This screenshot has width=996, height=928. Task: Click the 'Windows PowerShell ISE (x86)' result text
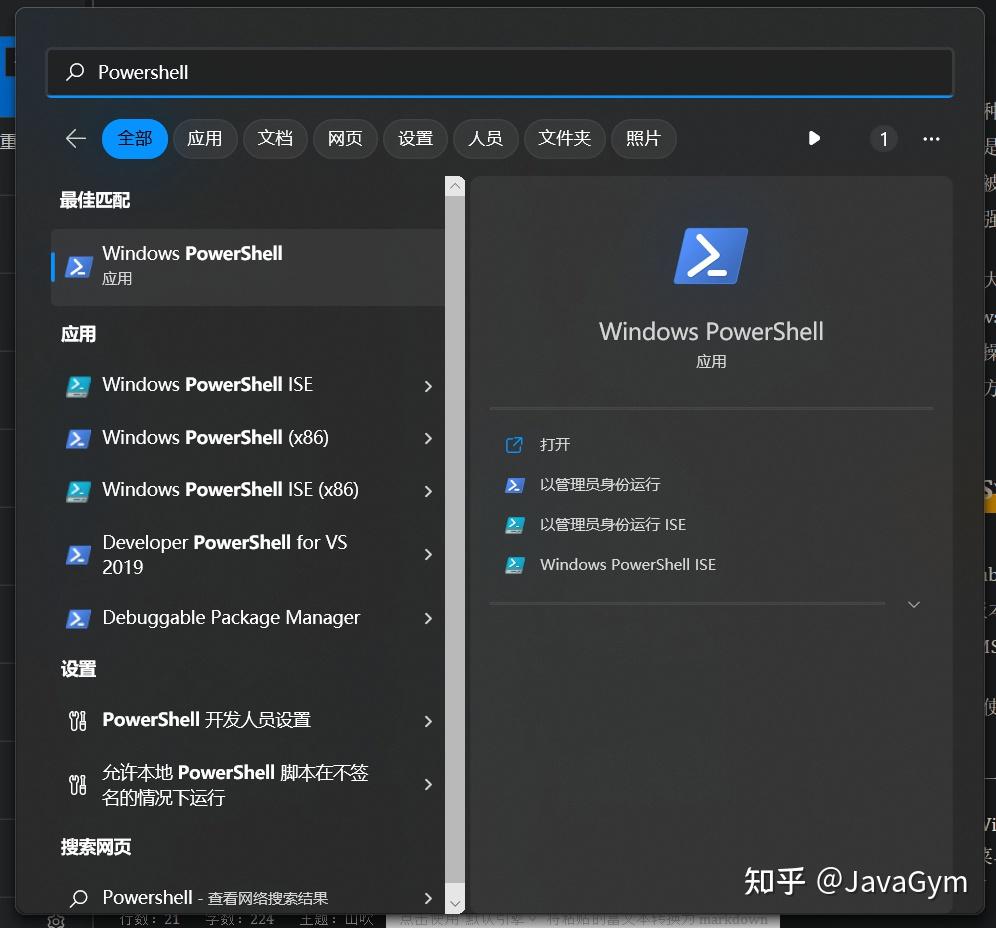[x=231, y=490]
